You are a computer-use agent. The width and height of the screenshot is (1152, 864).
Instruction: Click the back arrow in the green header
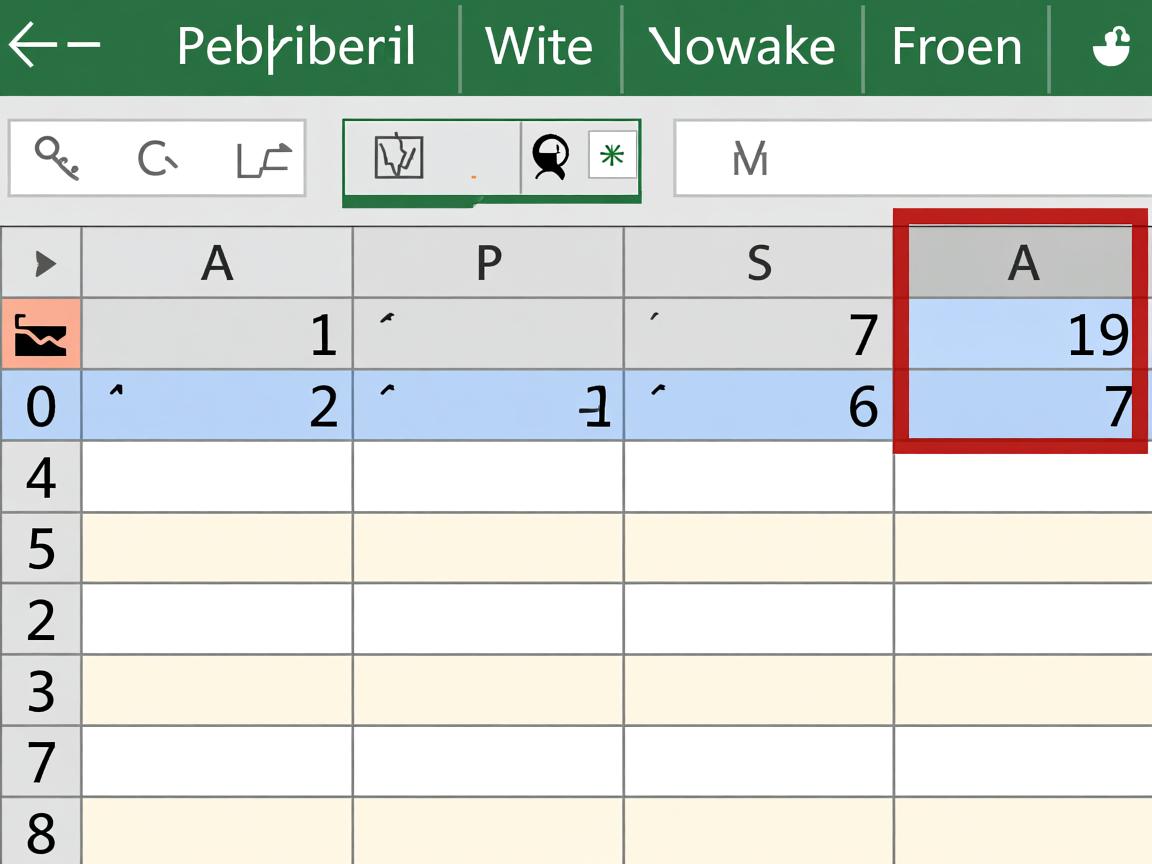(52, 46)
